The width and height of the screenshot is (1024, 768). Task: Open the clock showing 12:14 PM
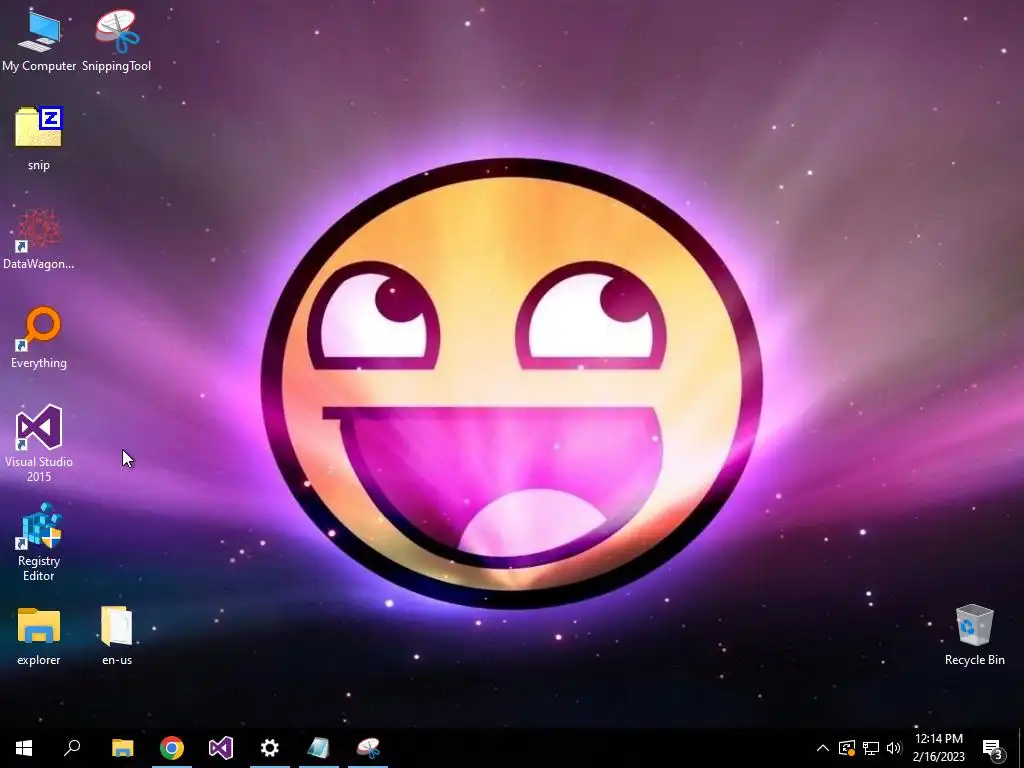tap(938, 748)
